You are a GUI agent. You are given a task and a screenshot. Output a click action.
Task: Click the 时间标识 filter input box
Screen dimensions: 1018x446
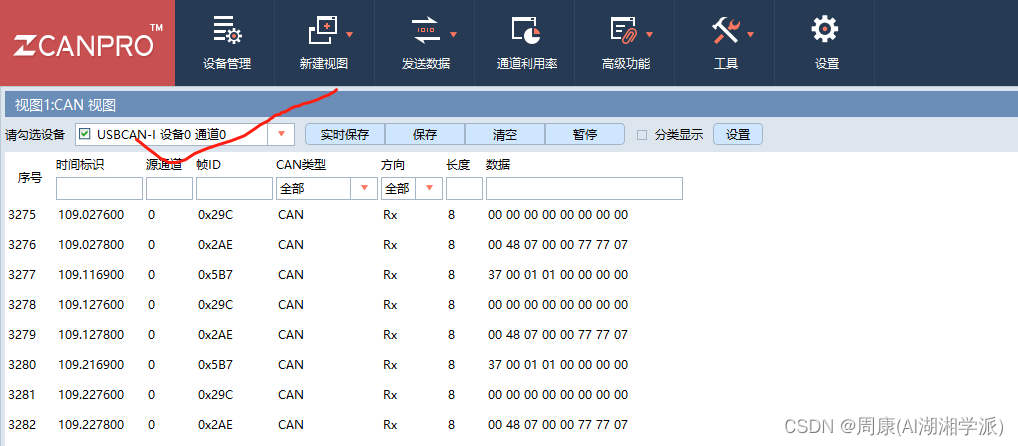(99, 188)
